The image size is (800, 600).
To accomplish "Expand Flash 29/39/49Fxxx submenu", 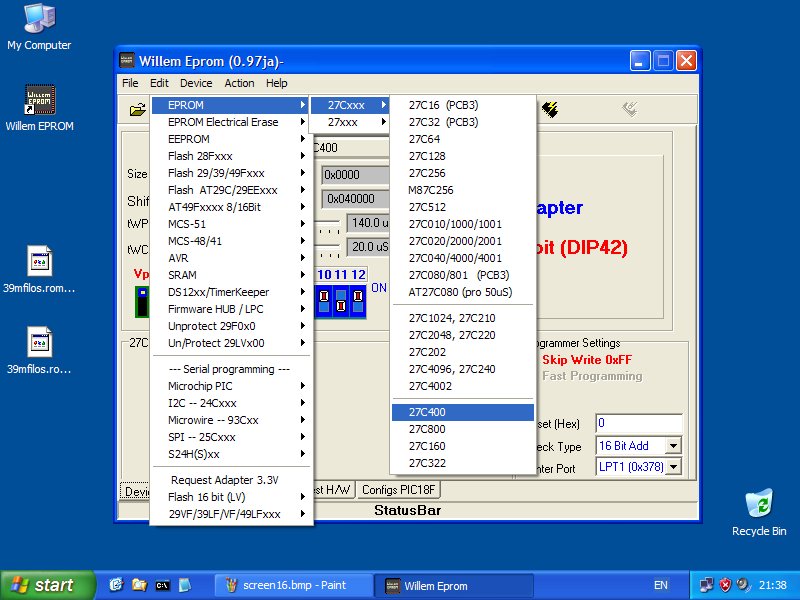I will coord(232,173).
